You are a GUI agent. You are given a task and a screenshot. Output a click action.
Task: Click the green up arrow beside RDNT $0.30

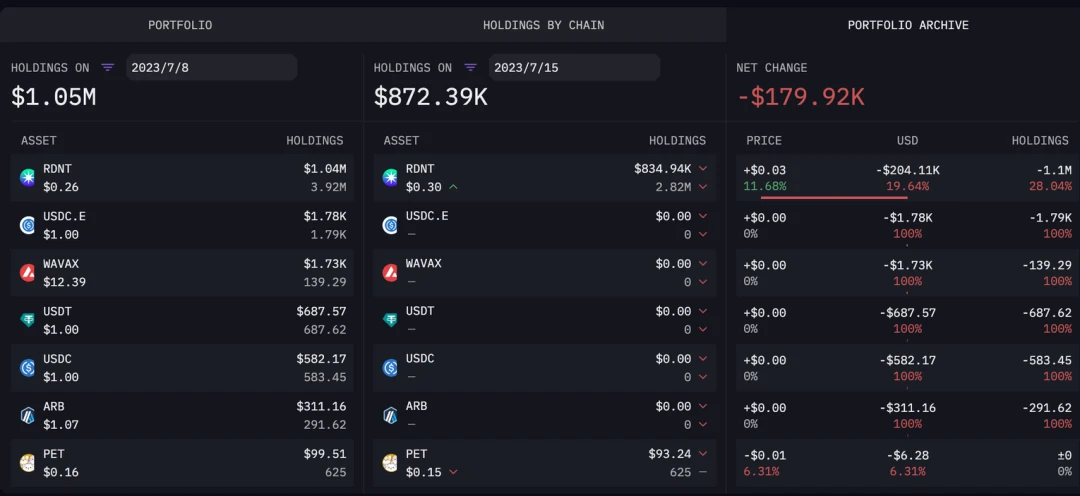454,187
